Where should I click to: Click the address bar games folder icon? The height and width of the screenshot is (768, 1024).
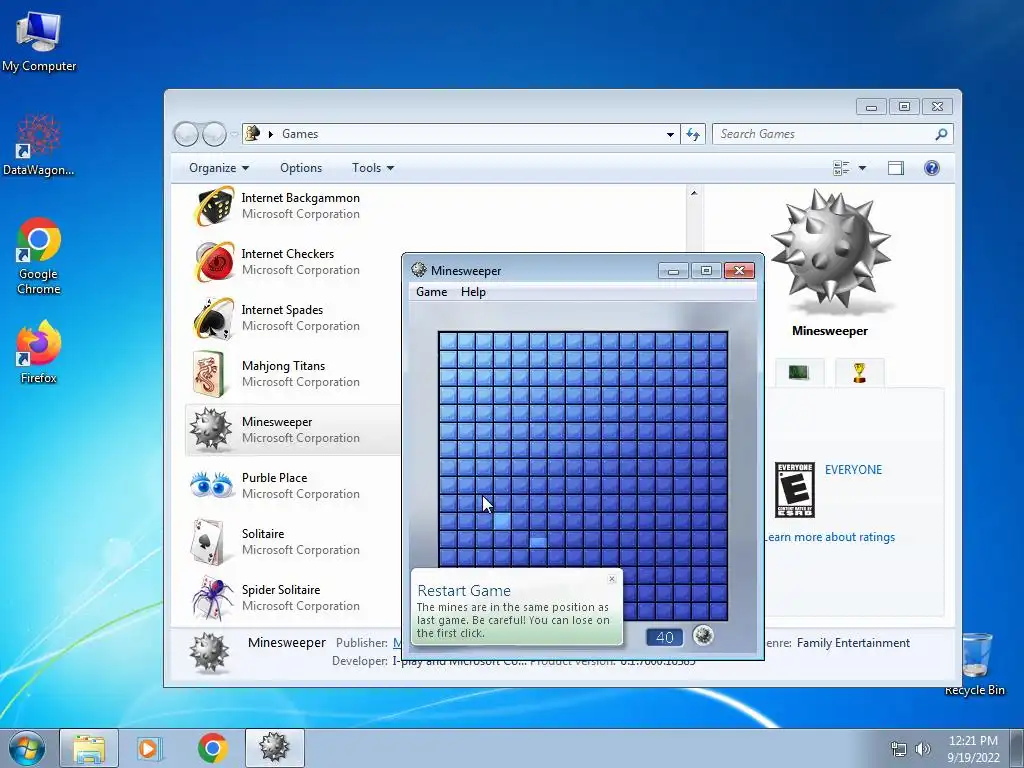pos(253,134)
